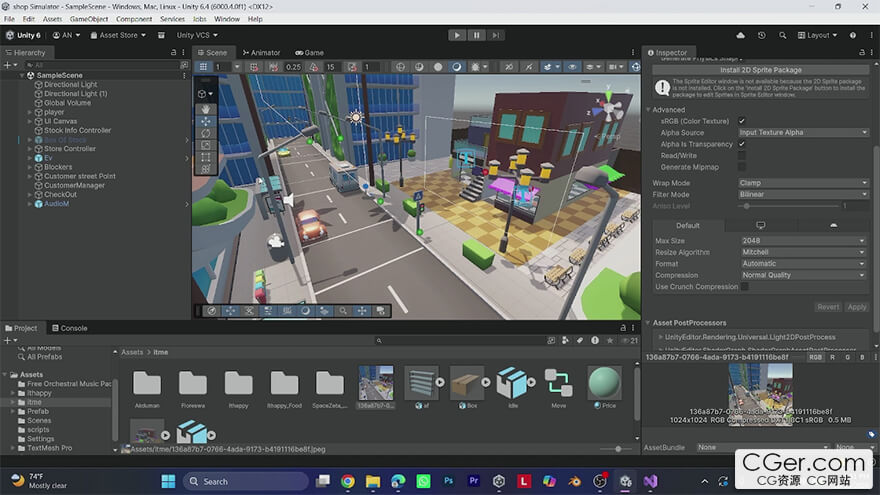Open the Resize Algorithm dropdown
This screenshot has width=880, height=495.
point(804,252)
